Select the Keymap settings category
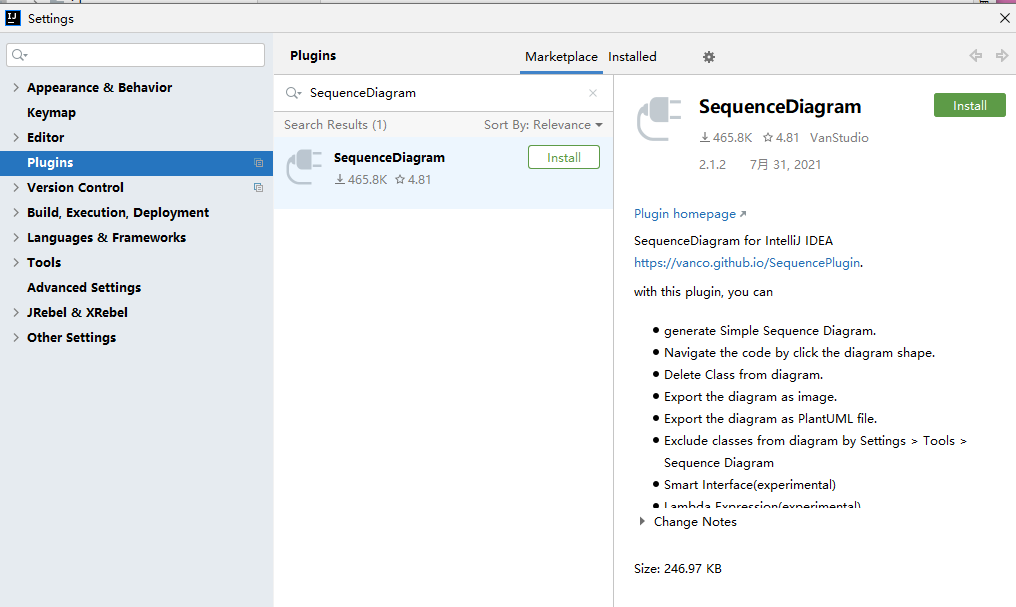Viewport: 1016px width, 607px height. [49, 112]
